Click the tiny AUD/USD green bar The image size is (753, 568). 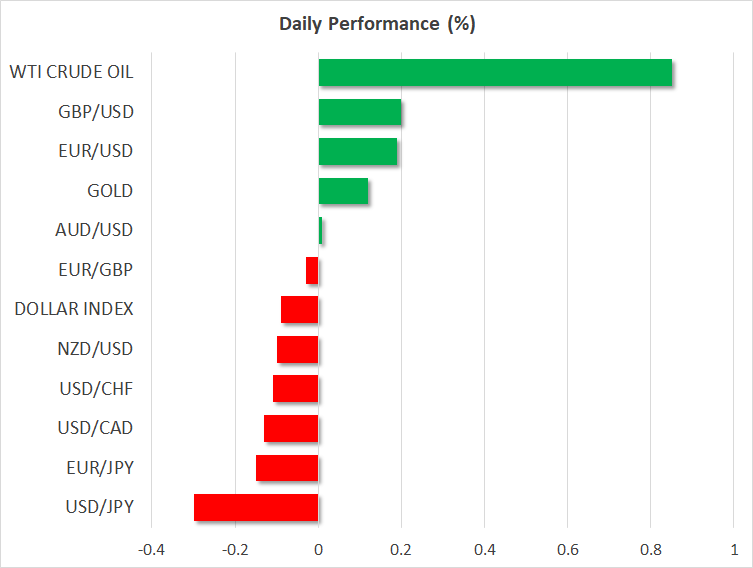(x=320, y=230)
